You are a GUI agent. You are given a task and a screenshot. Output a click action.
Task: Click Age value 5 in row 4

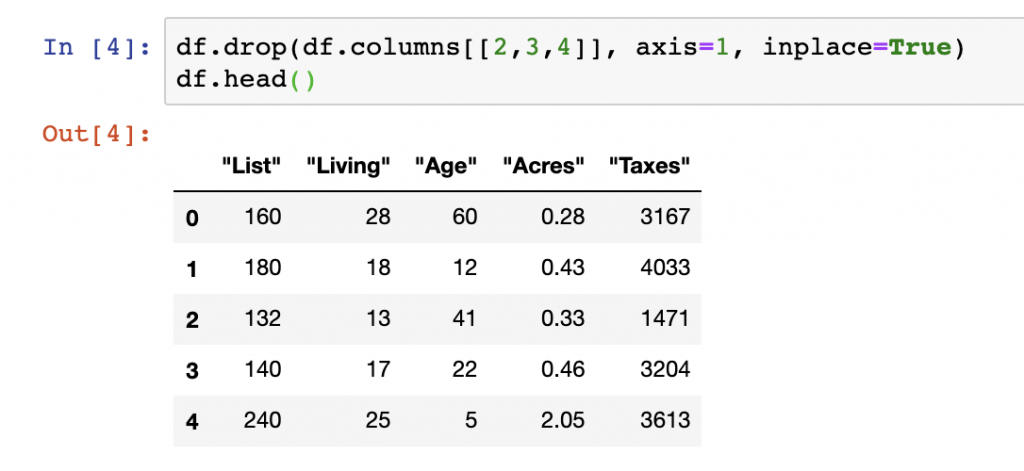(472, 420)
